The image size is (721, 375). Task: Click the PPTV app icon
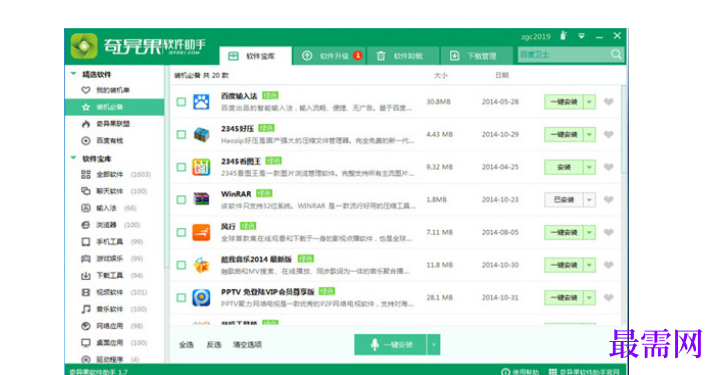coord(201,297)
